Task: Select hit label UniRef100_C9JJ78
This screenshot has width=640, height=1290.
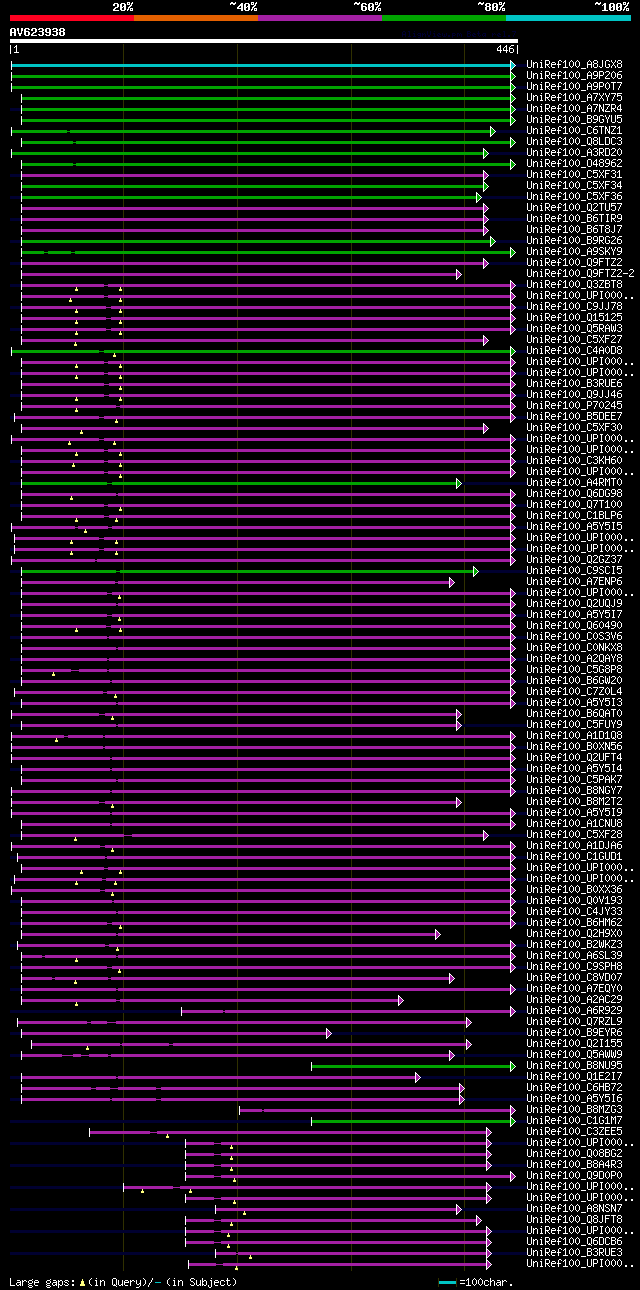Action: (574, 306)
